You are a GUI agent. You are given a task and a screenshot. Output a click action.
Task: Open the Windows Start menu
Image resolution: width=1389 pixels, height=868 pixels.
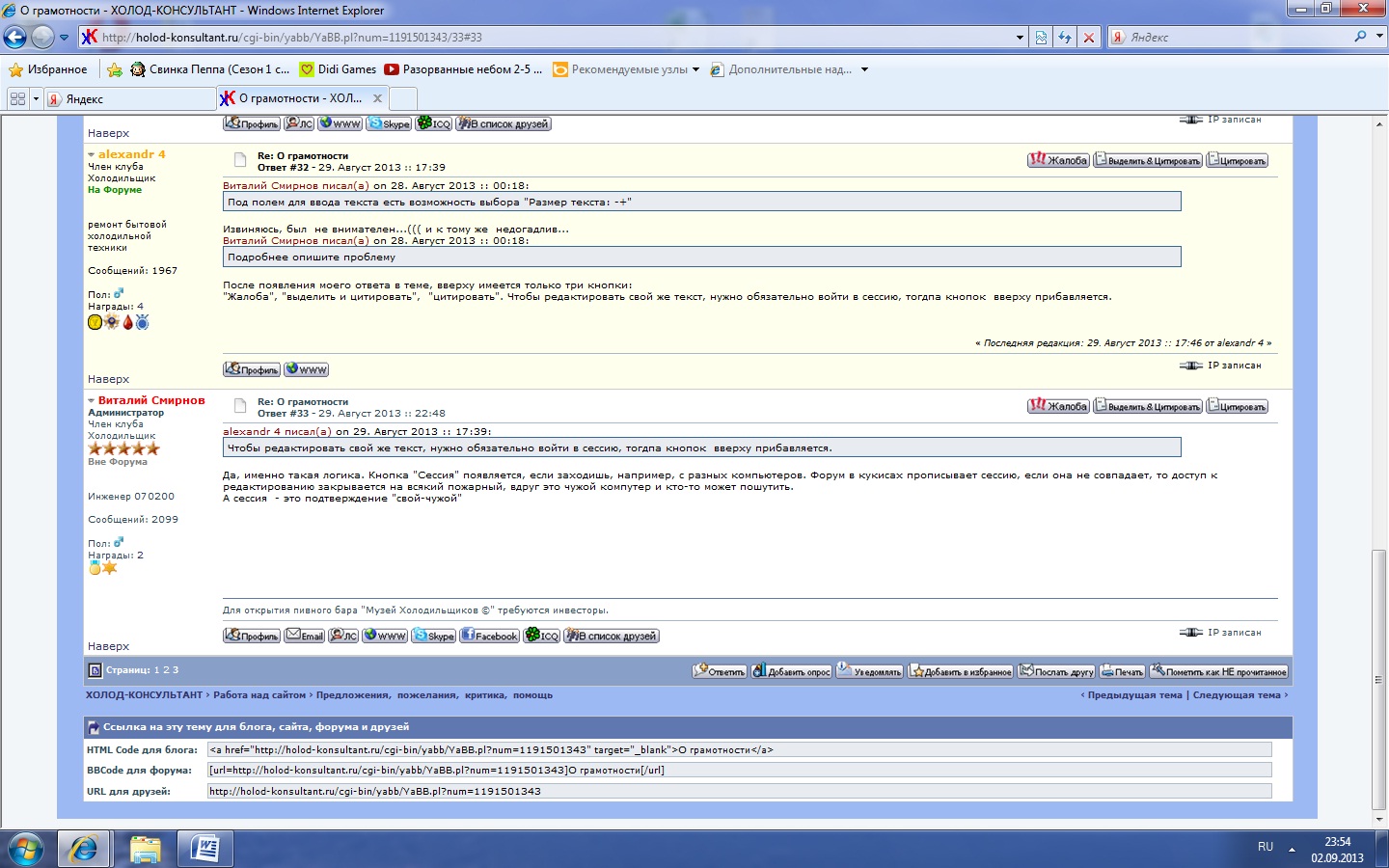[26, 849]
